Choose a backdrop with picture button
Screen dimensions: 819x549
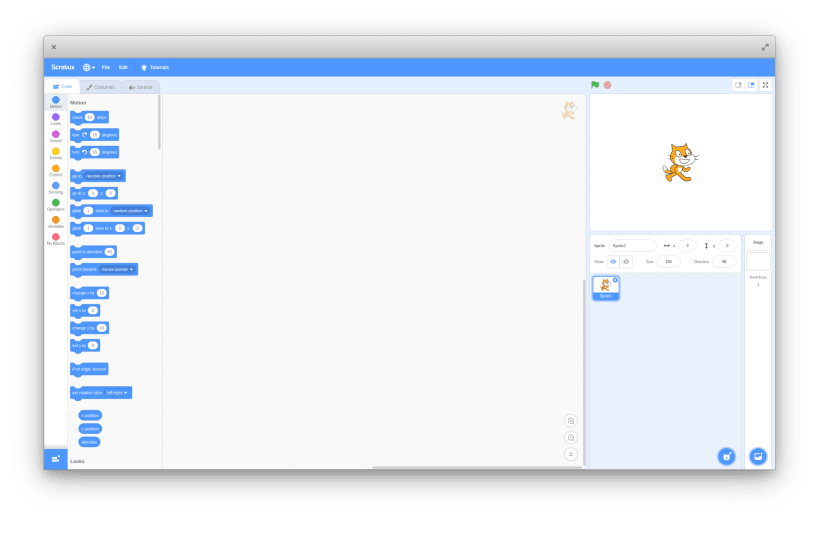pos(758,457)
